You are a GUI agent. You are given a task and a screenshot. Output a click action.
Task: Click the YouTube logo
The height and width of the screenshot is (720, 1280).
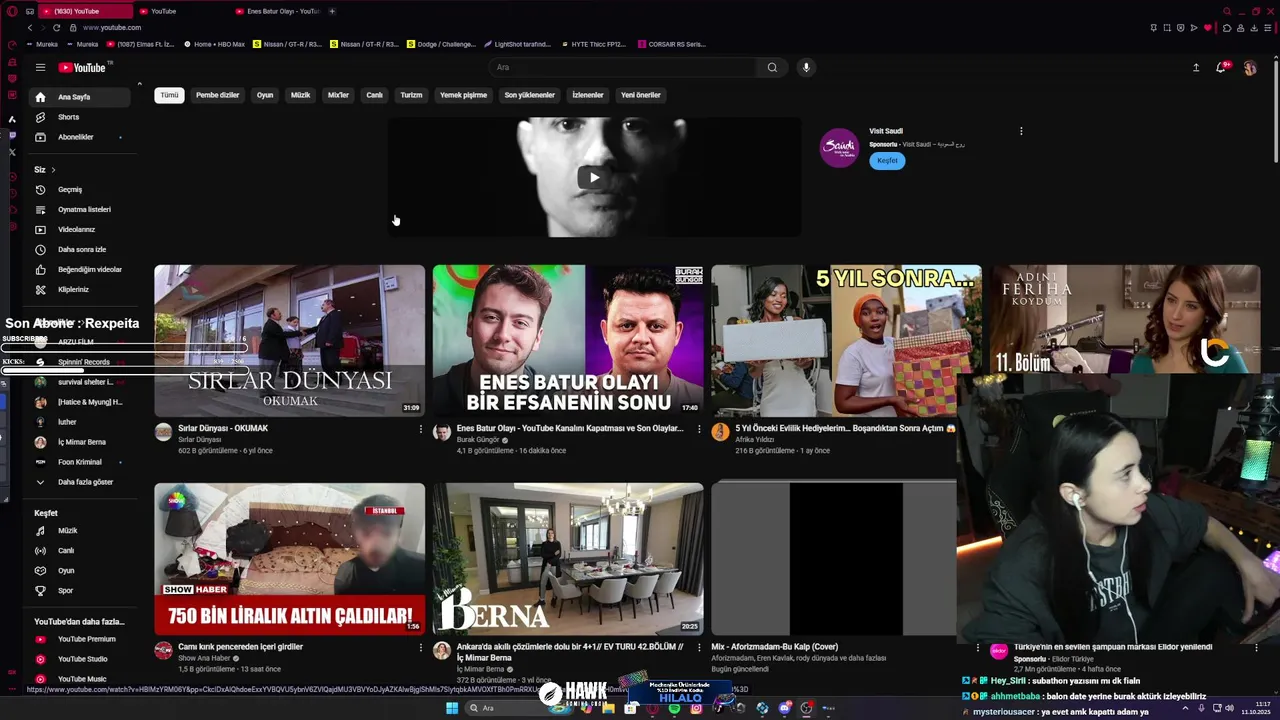[82, 68]
